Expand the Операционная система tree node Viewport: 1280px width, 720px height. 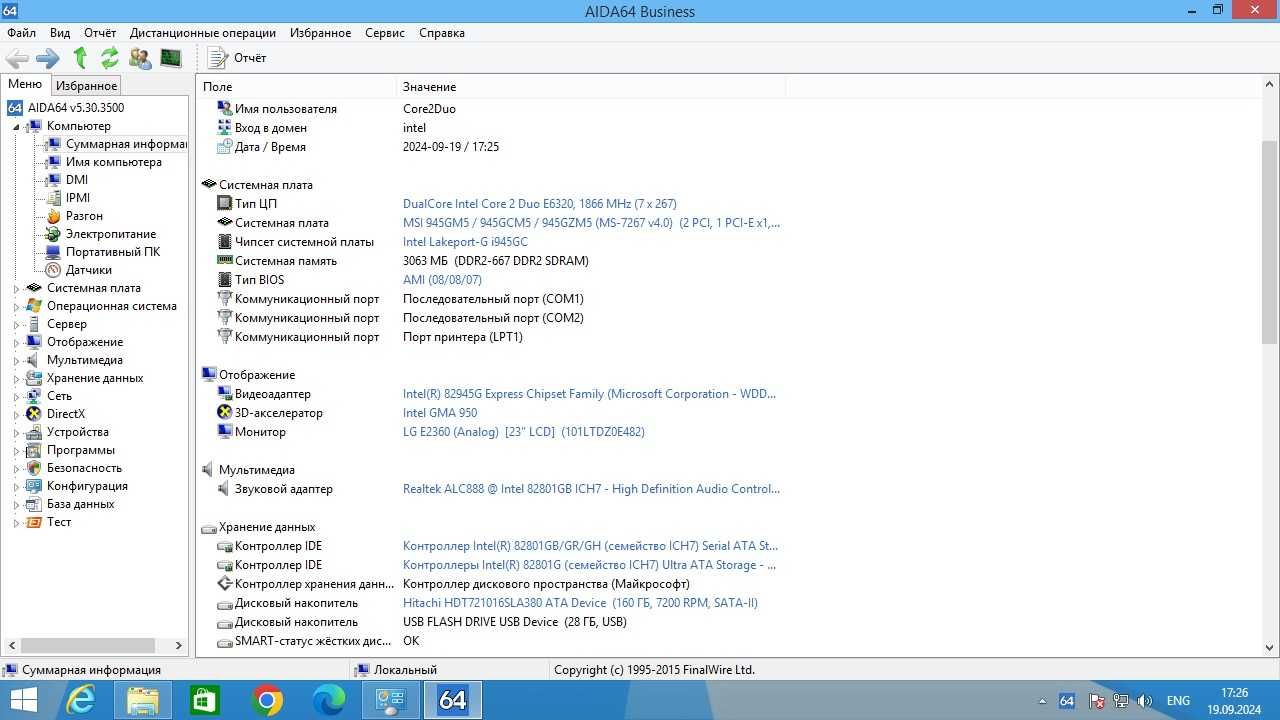pyautogui.click(x=16, y=306)
